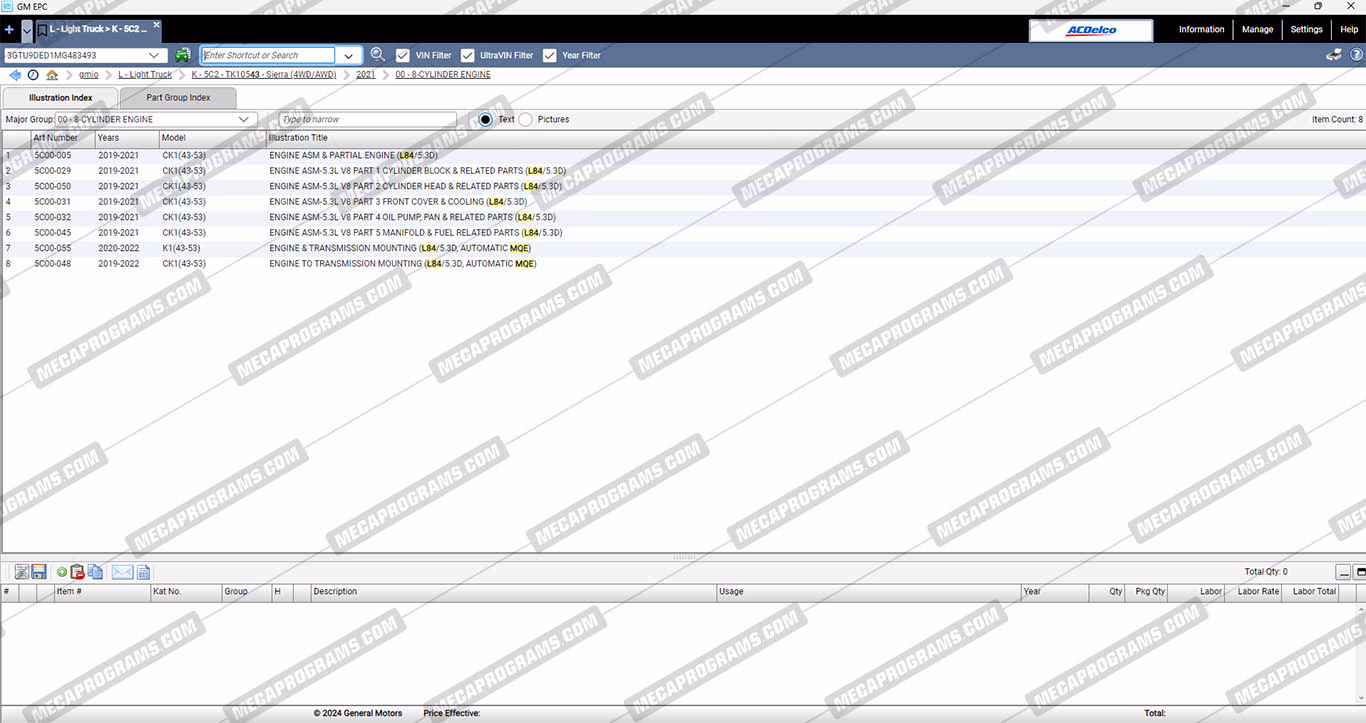Uncheck the VIN Filter checkbox
1366x723 pixels.
pyautogui.click(x=403, y=55)
